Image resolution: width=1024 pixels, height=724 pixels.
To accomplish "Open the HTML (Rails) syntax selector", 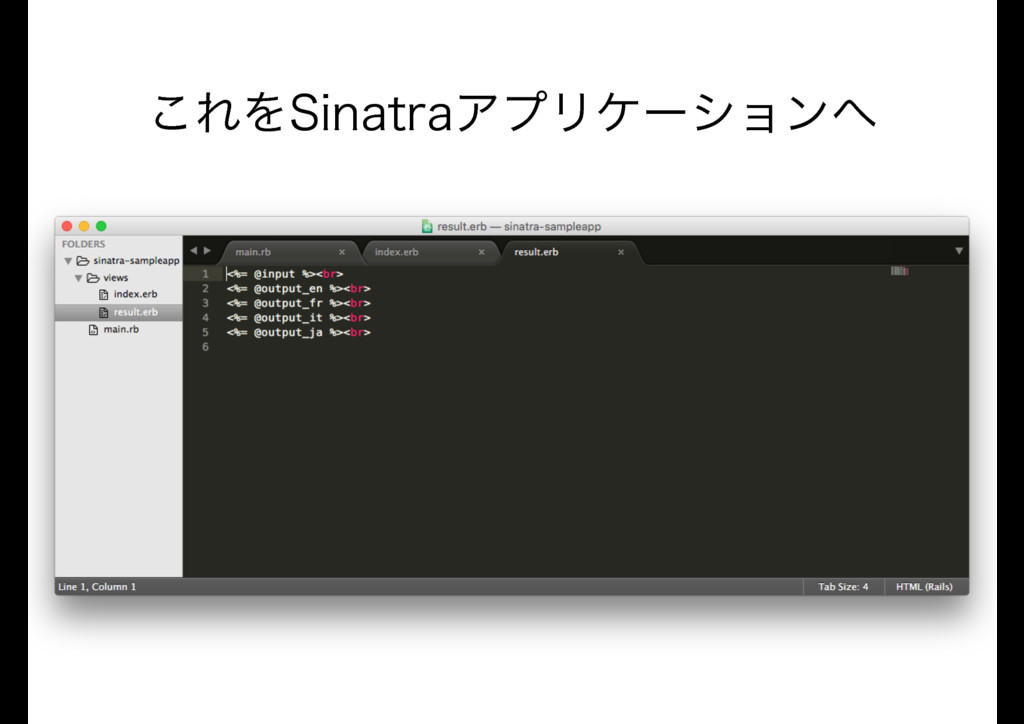I will [924, 587].
